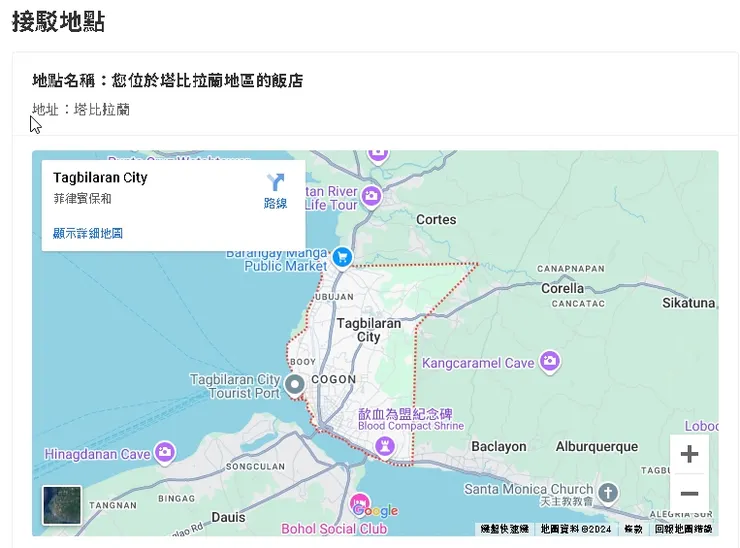
Task: Click the 地址：塔比拉蘭 address line
Action: click(x=81, y=110)
